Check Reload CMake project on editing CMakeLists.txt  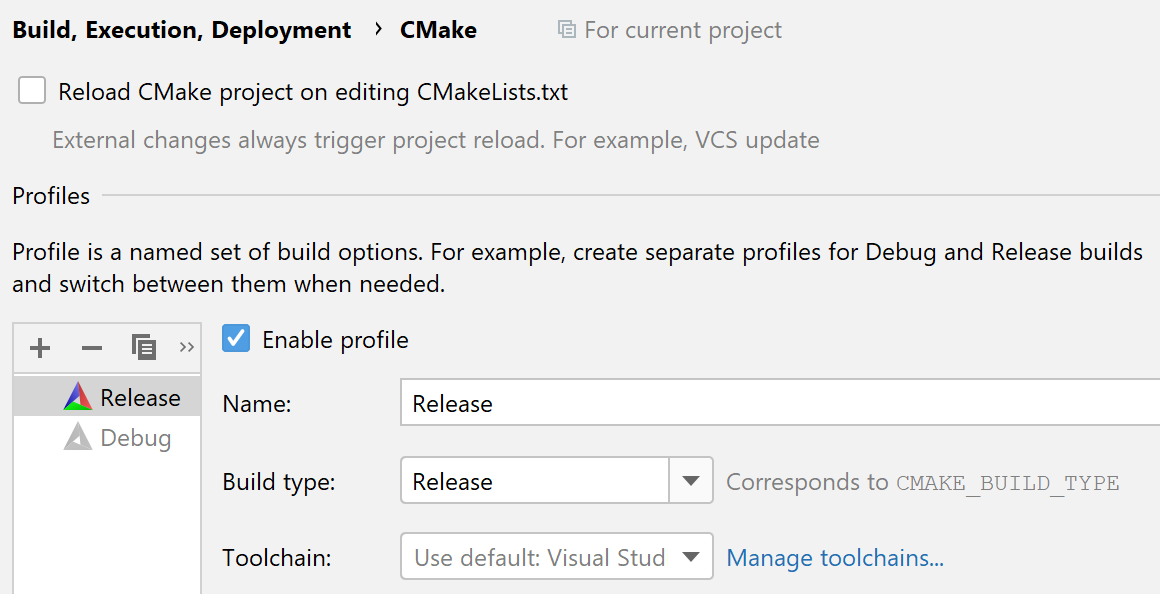31,90
